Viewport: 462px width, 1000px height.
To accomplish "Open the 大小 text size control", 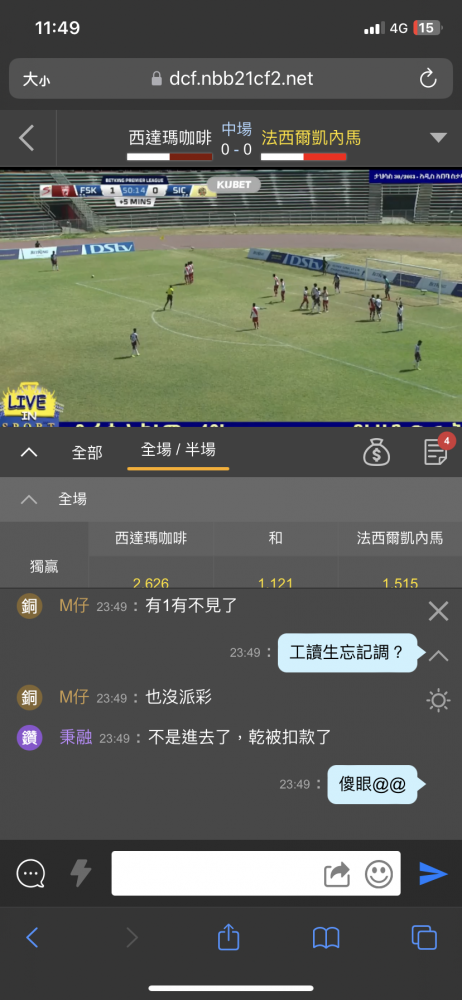I will tap(36, 79).
